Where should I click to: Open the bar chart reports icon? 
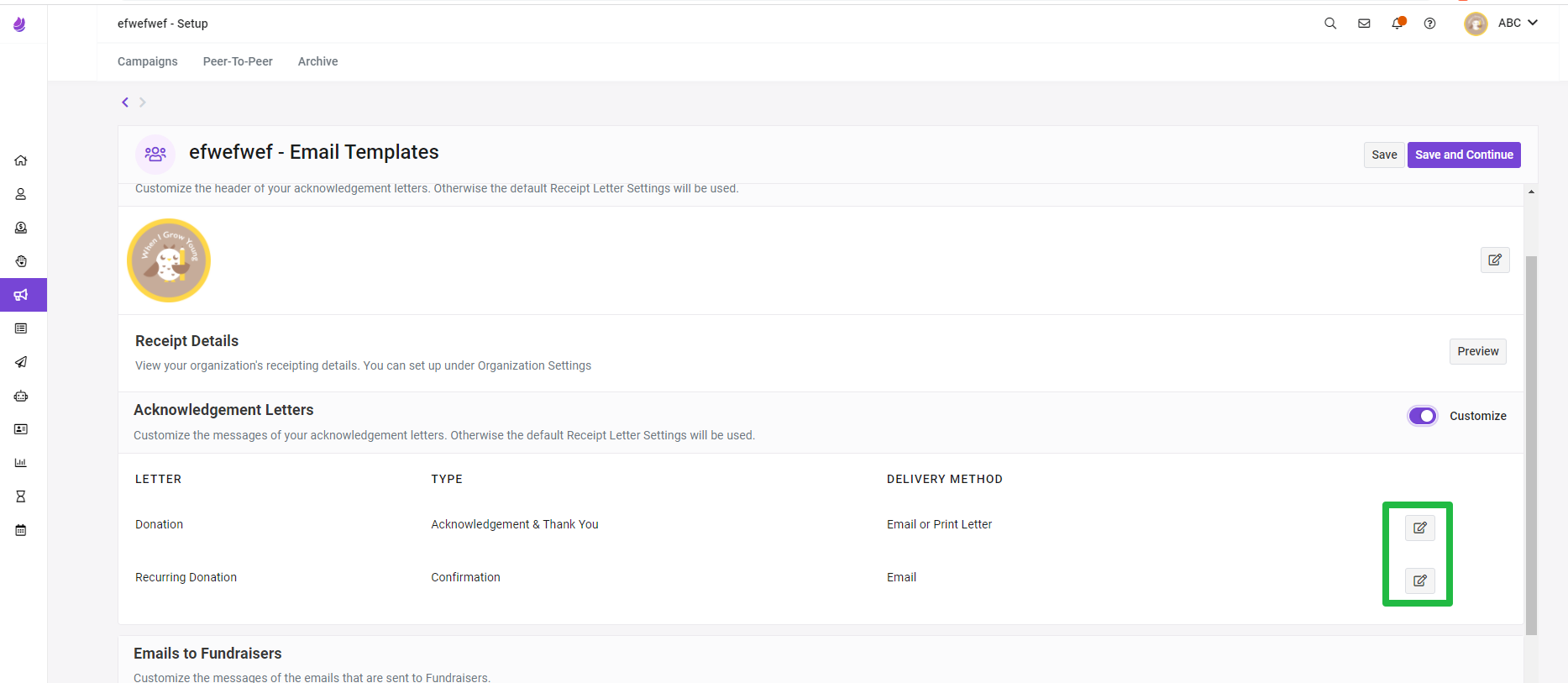pos(21,463)
